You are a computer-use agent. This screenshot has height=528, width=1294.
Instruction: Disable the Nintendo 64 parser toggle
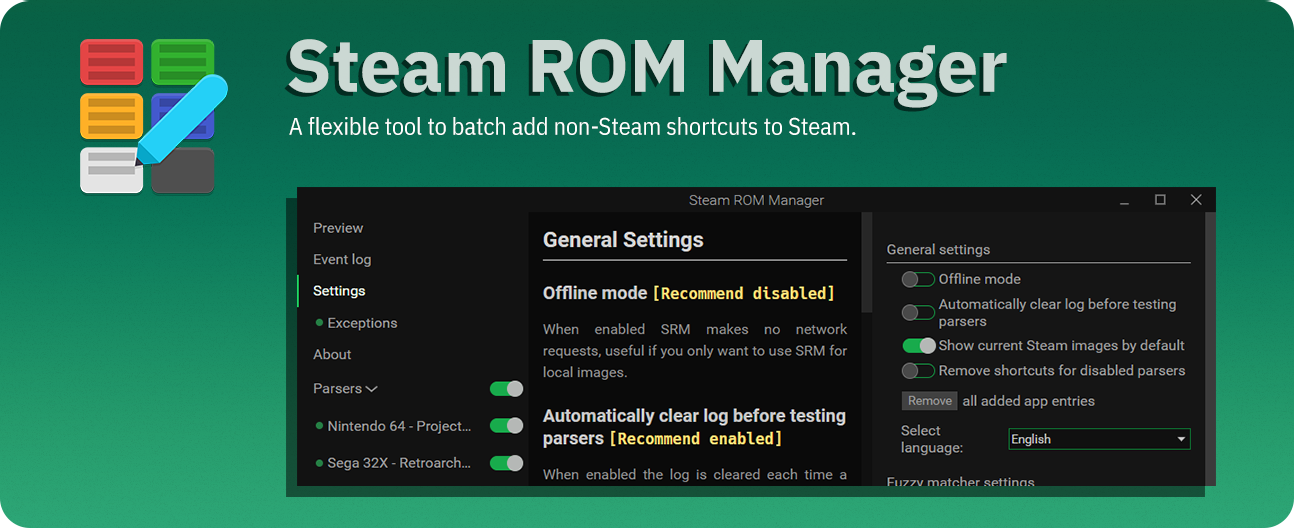[506, 425]
